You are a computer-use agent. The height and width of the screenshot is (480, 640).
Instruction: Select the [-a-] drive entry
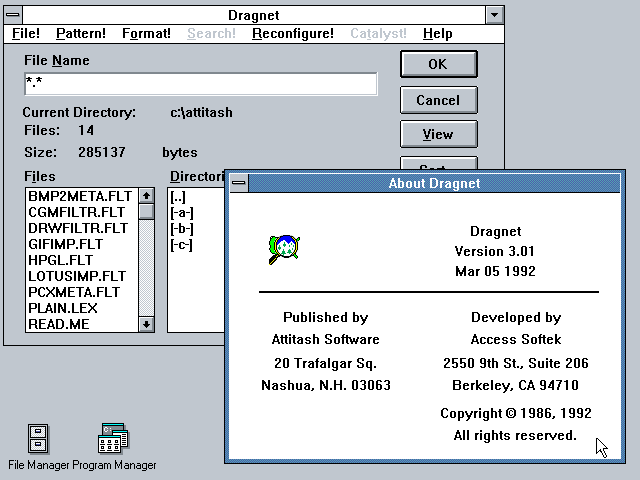182,212
